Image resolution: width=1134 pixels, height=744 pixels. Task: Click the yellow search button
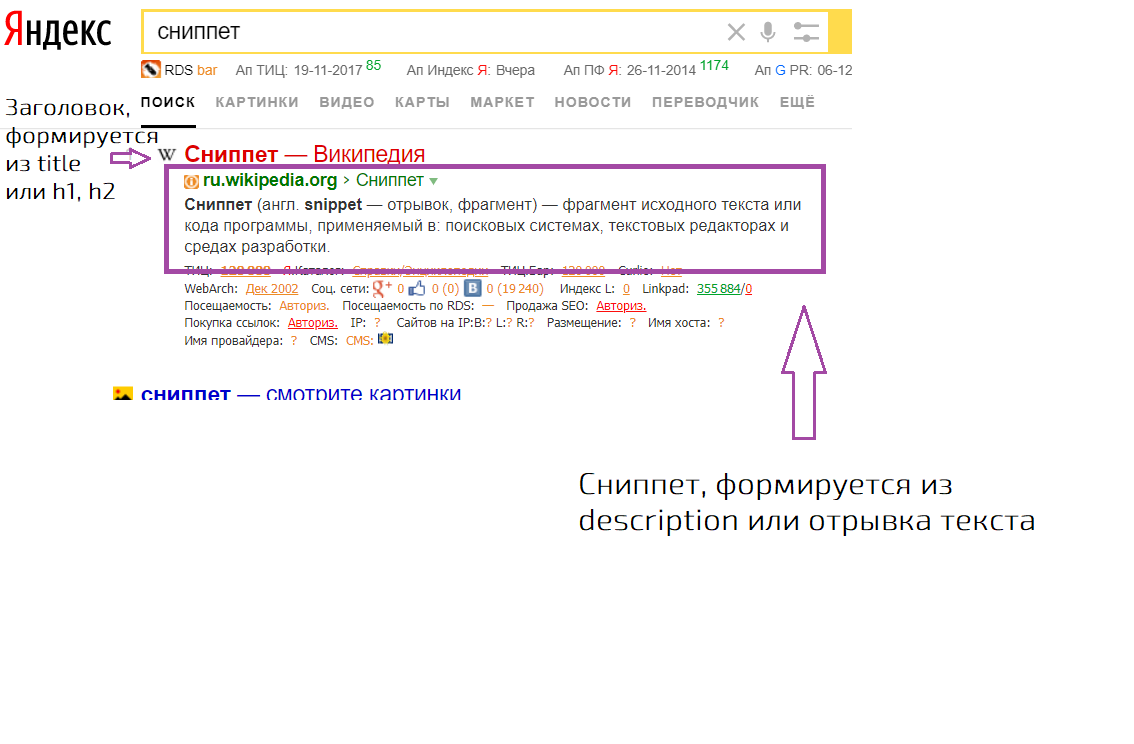click(x=840, y=32)
